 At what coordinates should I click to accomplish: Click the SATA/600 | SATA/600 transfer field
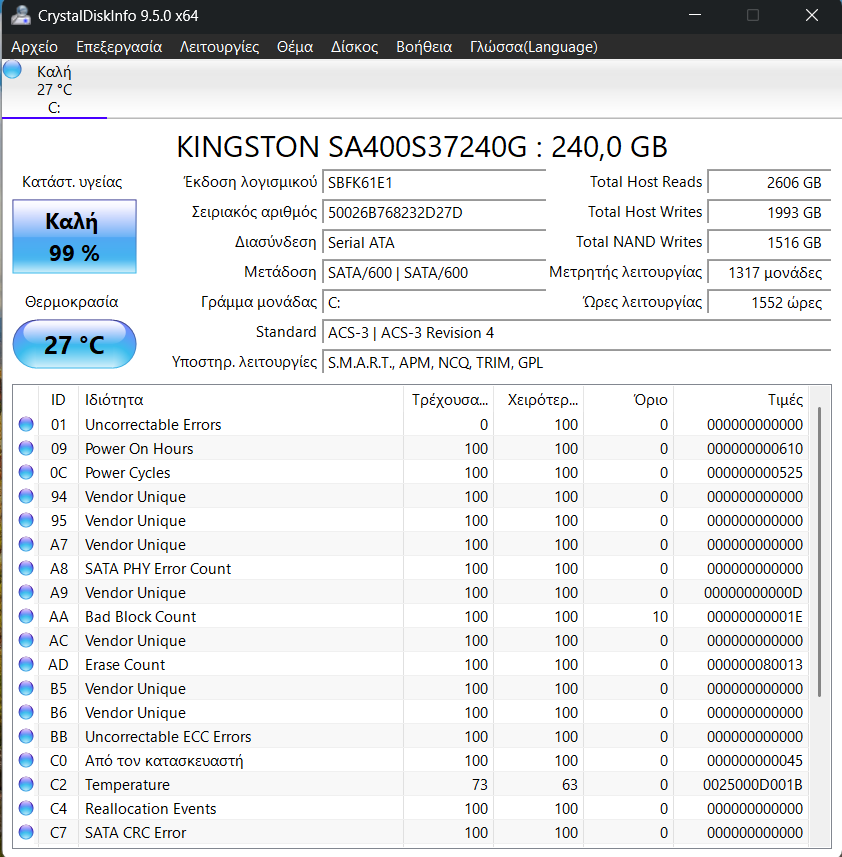click(x=434, y=273)
